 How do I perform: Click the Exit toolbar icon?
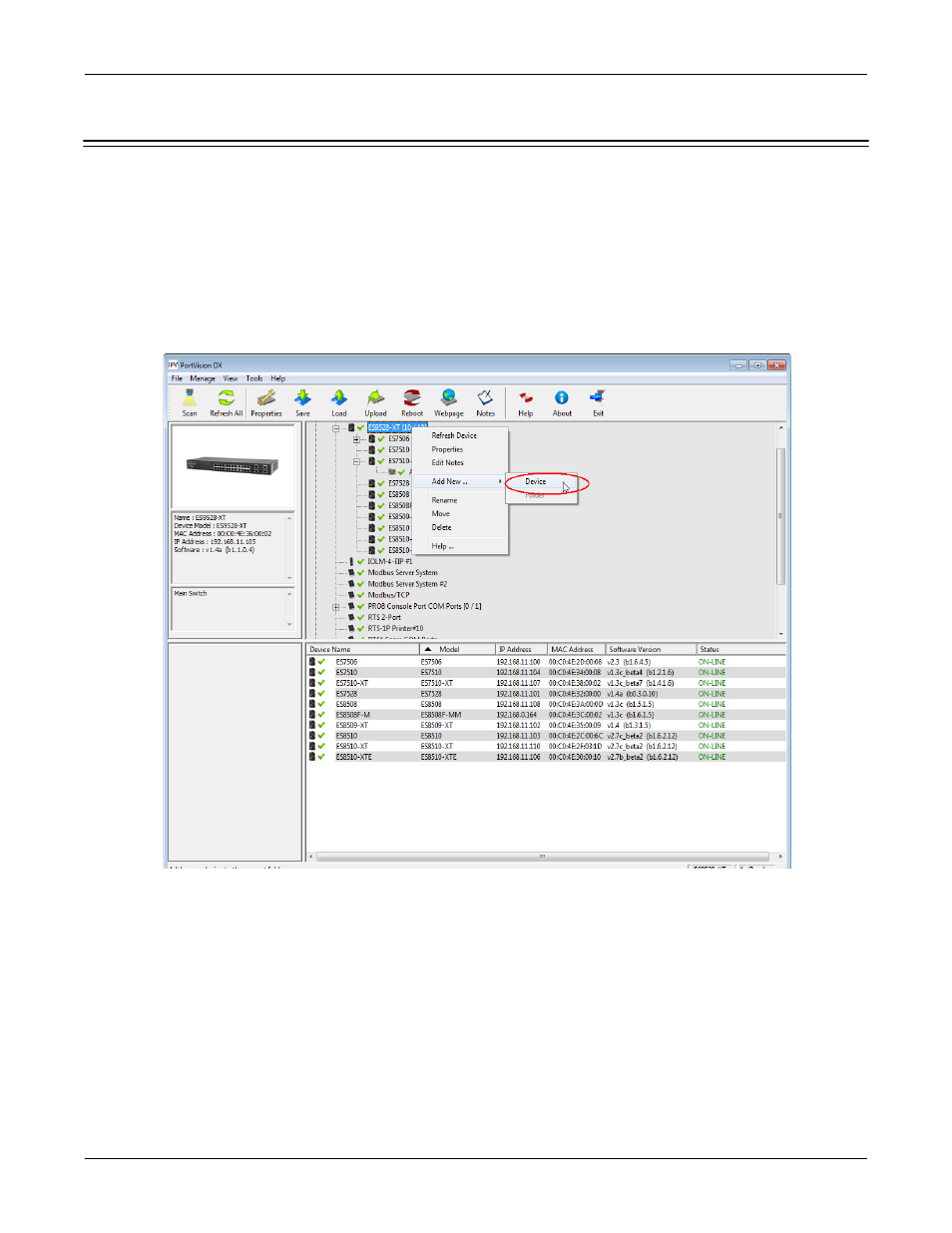click(x=598, y=397)
